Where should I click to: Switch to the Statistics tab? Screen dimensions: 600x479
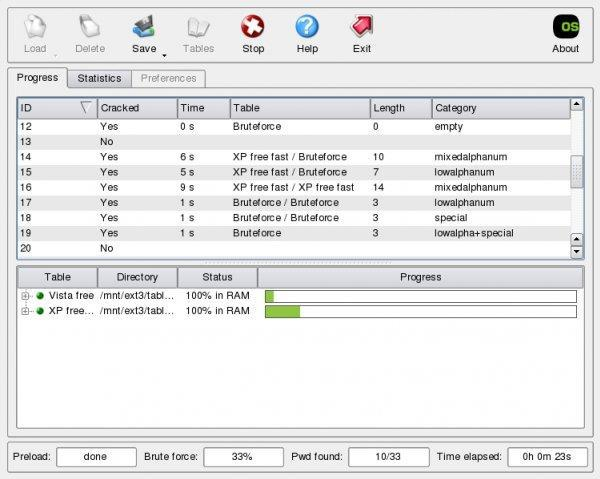99,78
